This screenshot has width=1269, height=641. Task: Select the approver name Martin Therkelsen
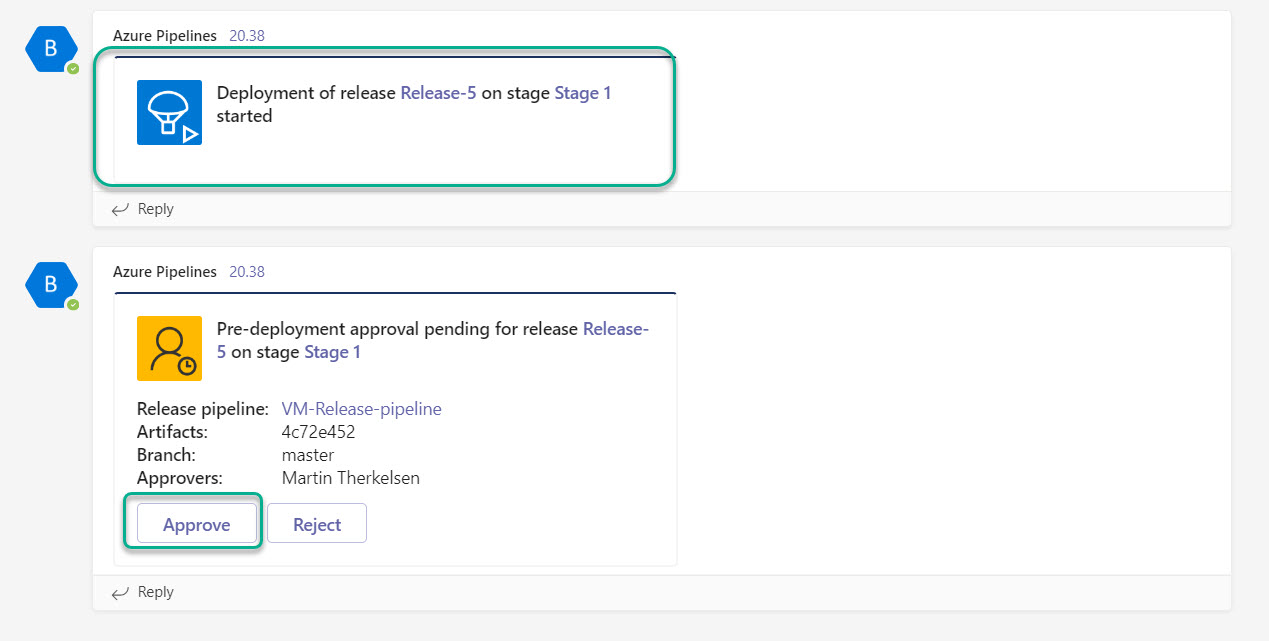tap(351, 478)
